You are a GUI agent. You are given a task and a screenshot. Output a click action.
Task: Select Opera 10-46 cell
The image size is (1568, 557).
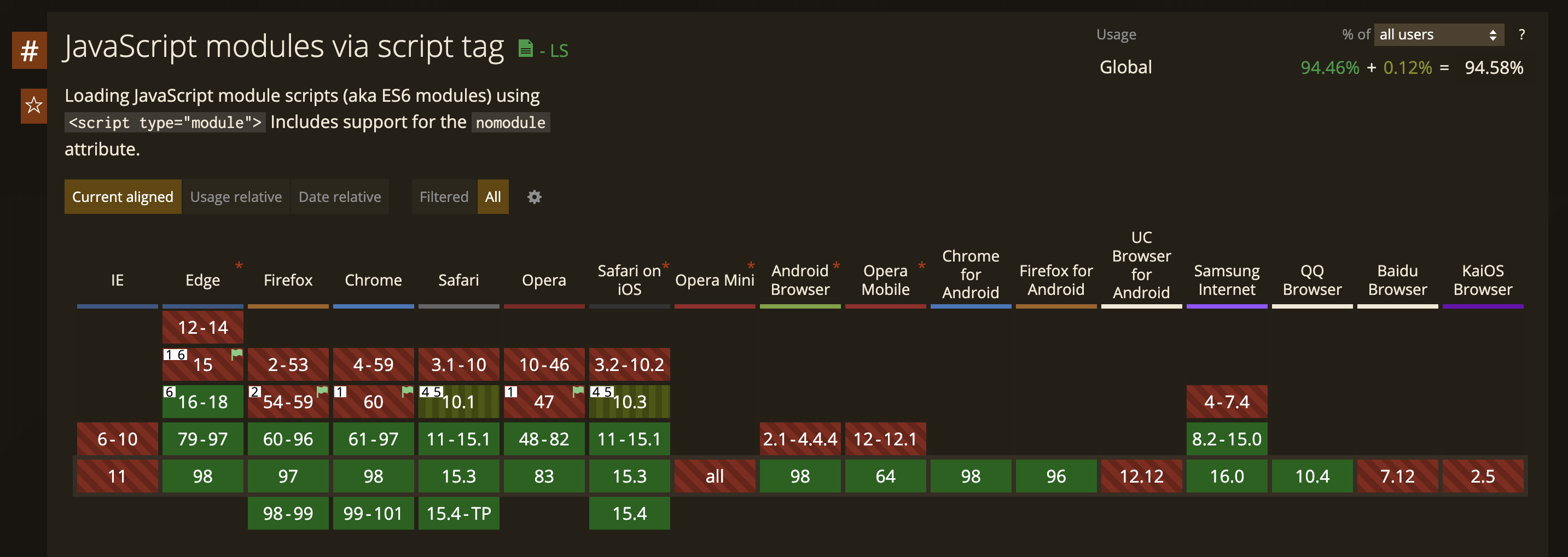click(544, 364)
